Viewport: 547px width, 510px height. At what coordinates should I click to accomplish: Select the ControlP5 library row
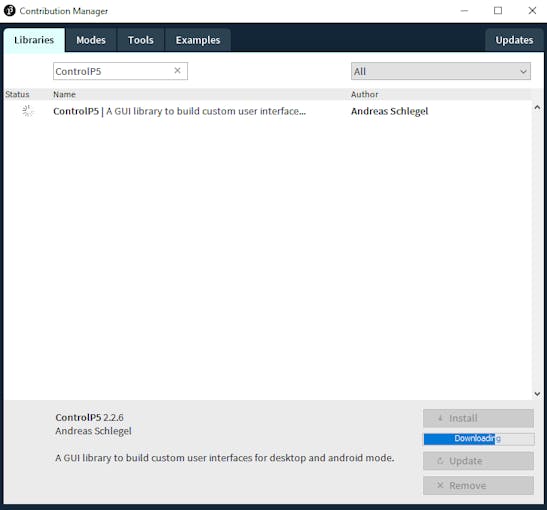[x=268, y=111]
